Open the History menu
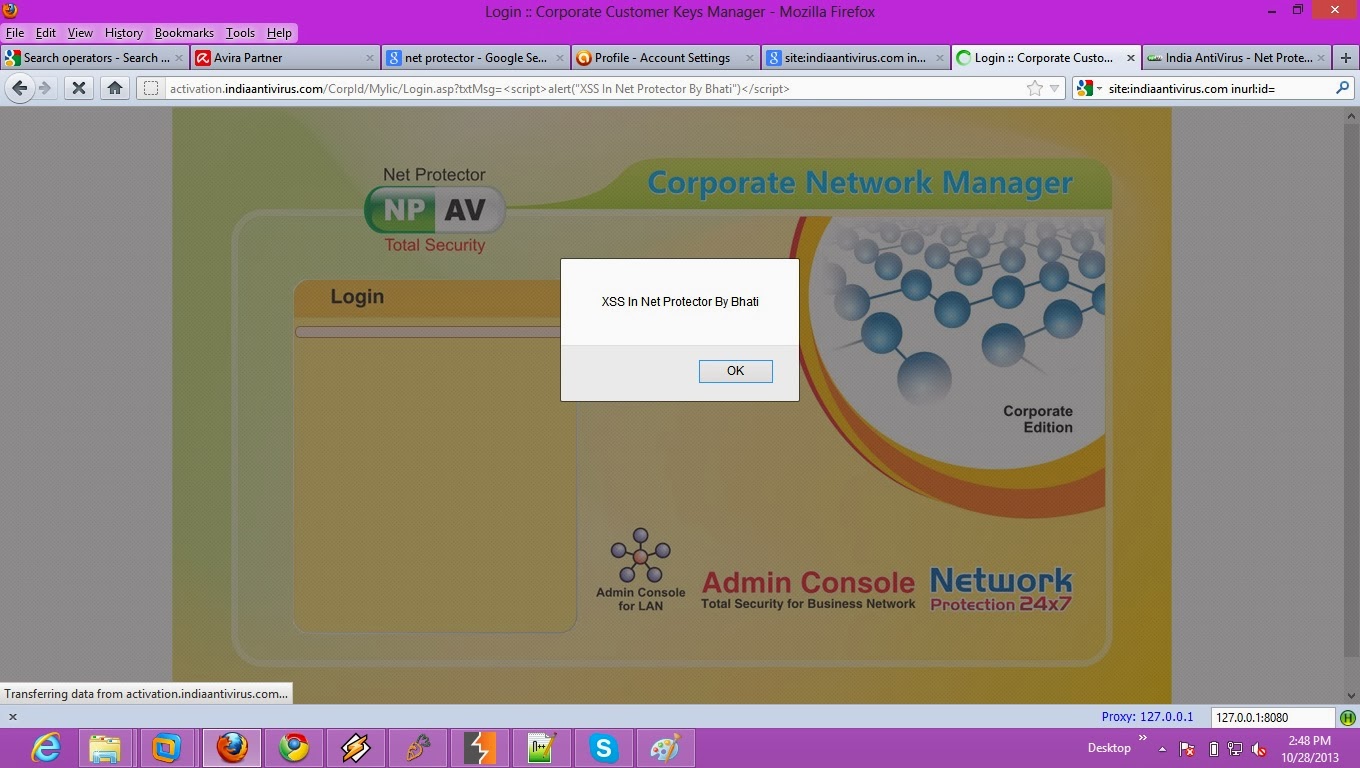 pos(124,33)
